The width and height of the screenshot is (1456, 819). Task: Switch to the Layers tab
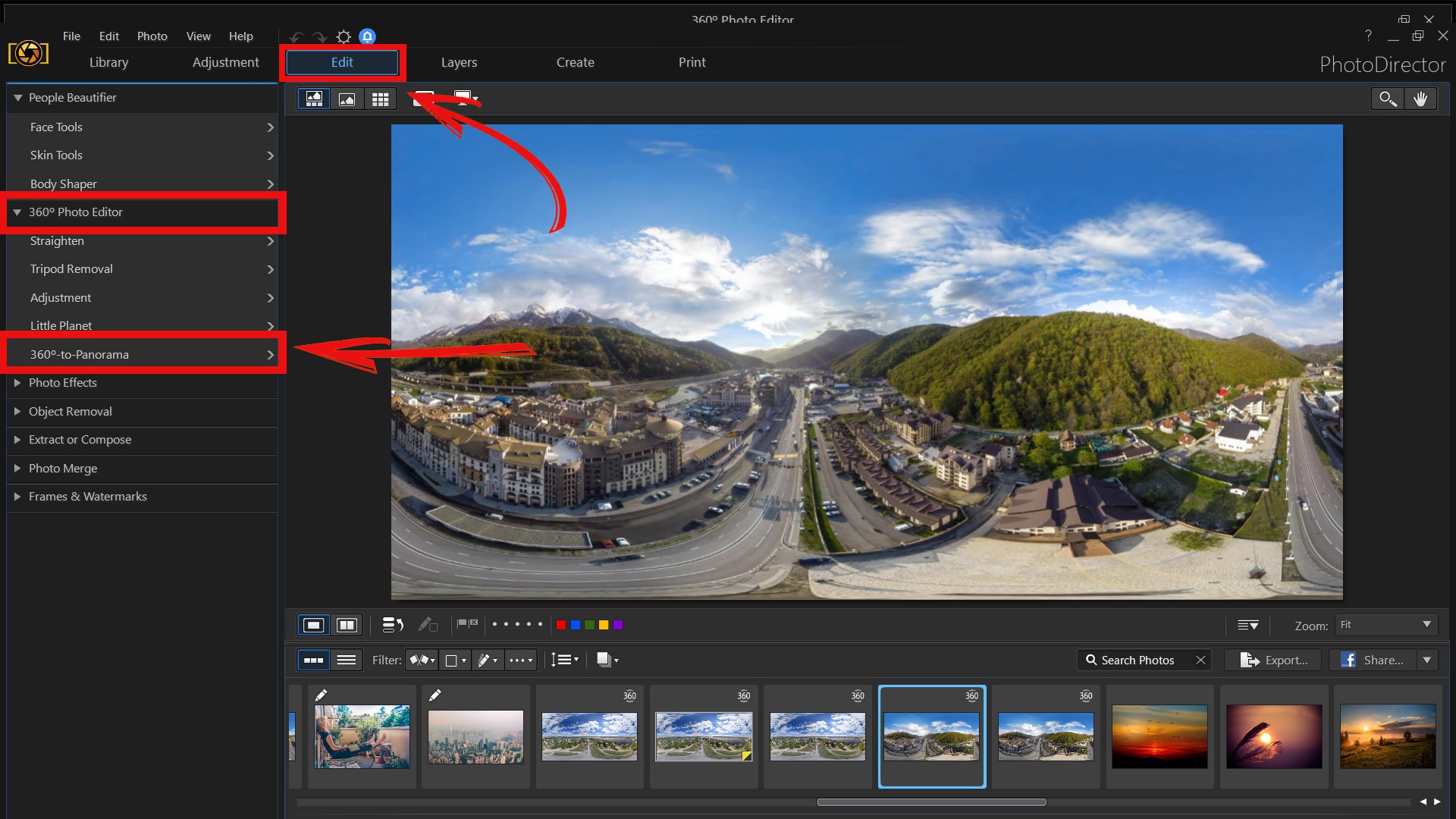458,62
